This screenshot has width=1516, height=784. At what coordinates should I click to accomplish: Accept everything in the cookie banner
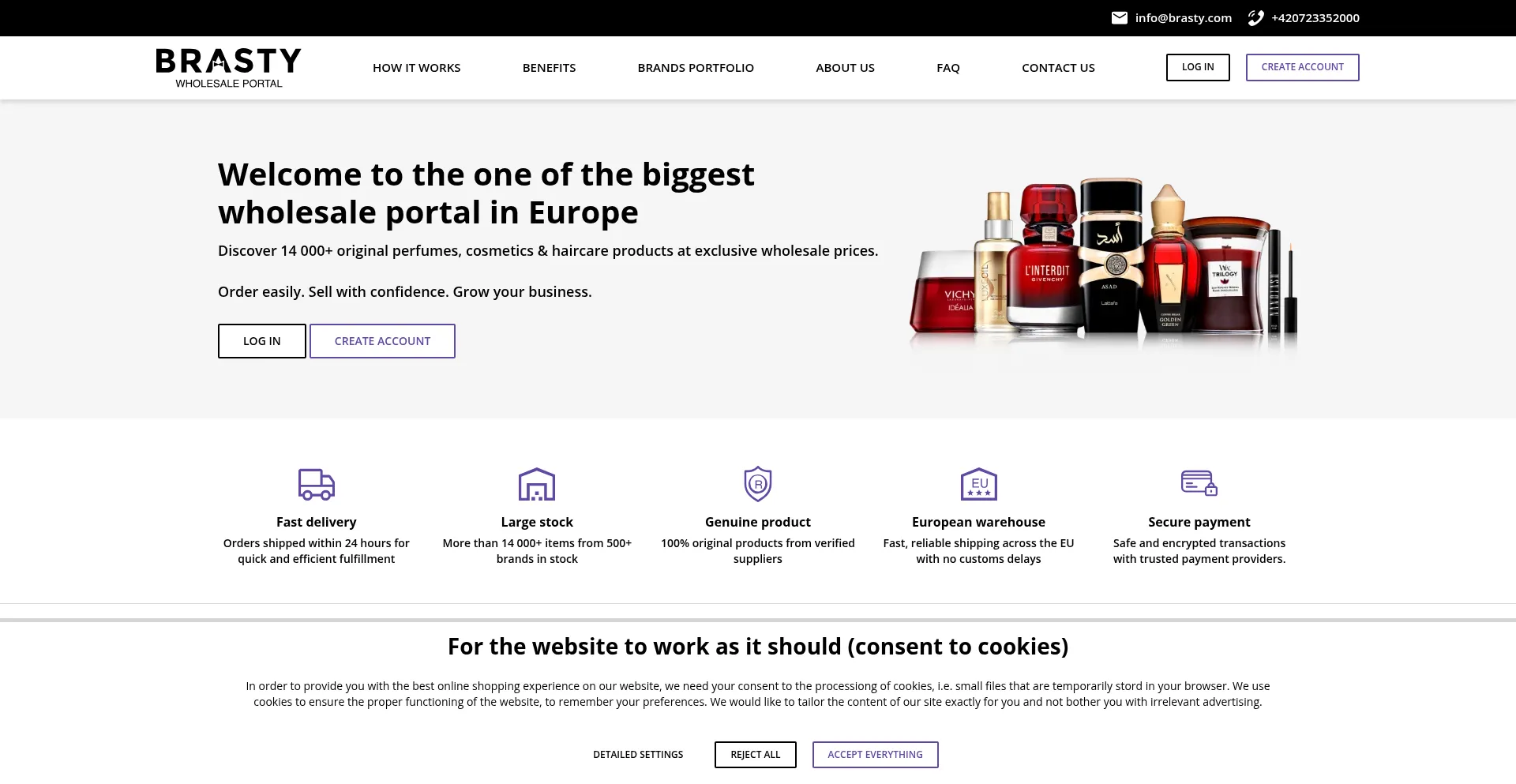coord(876,755)
